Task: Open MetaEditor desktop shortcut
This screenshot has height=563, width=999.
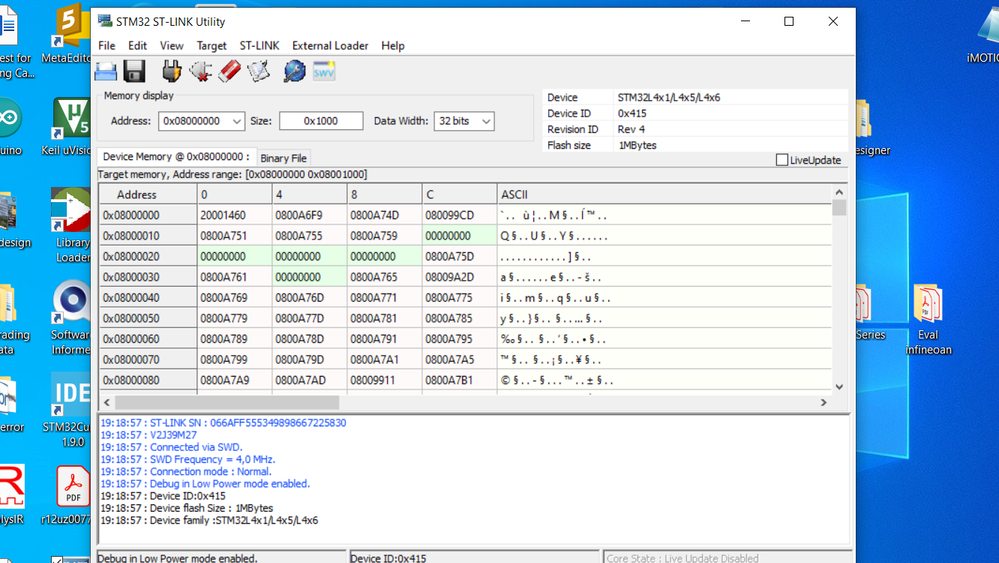Action: tap(68, 33)
